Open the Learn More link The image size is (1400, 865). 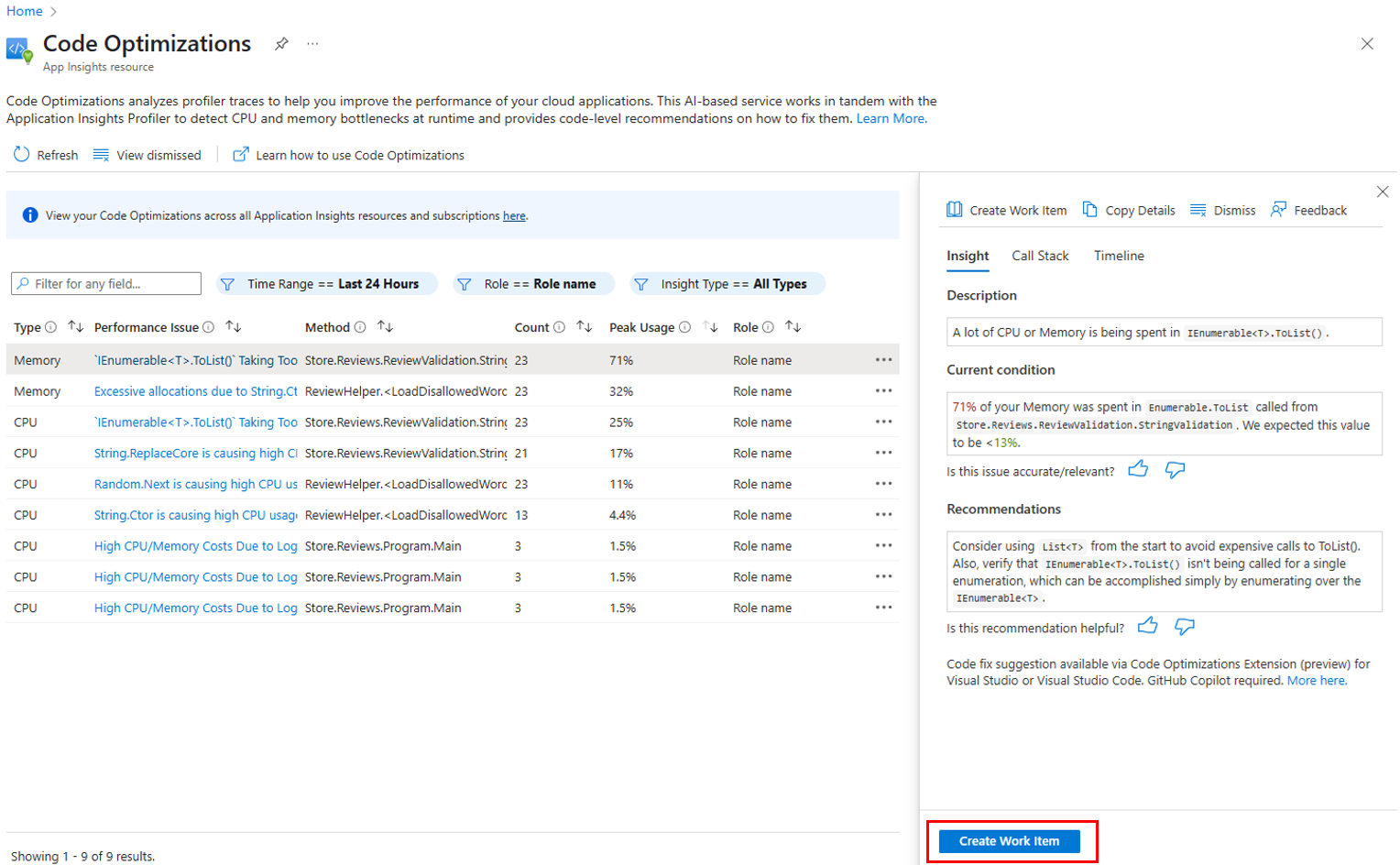889,118
